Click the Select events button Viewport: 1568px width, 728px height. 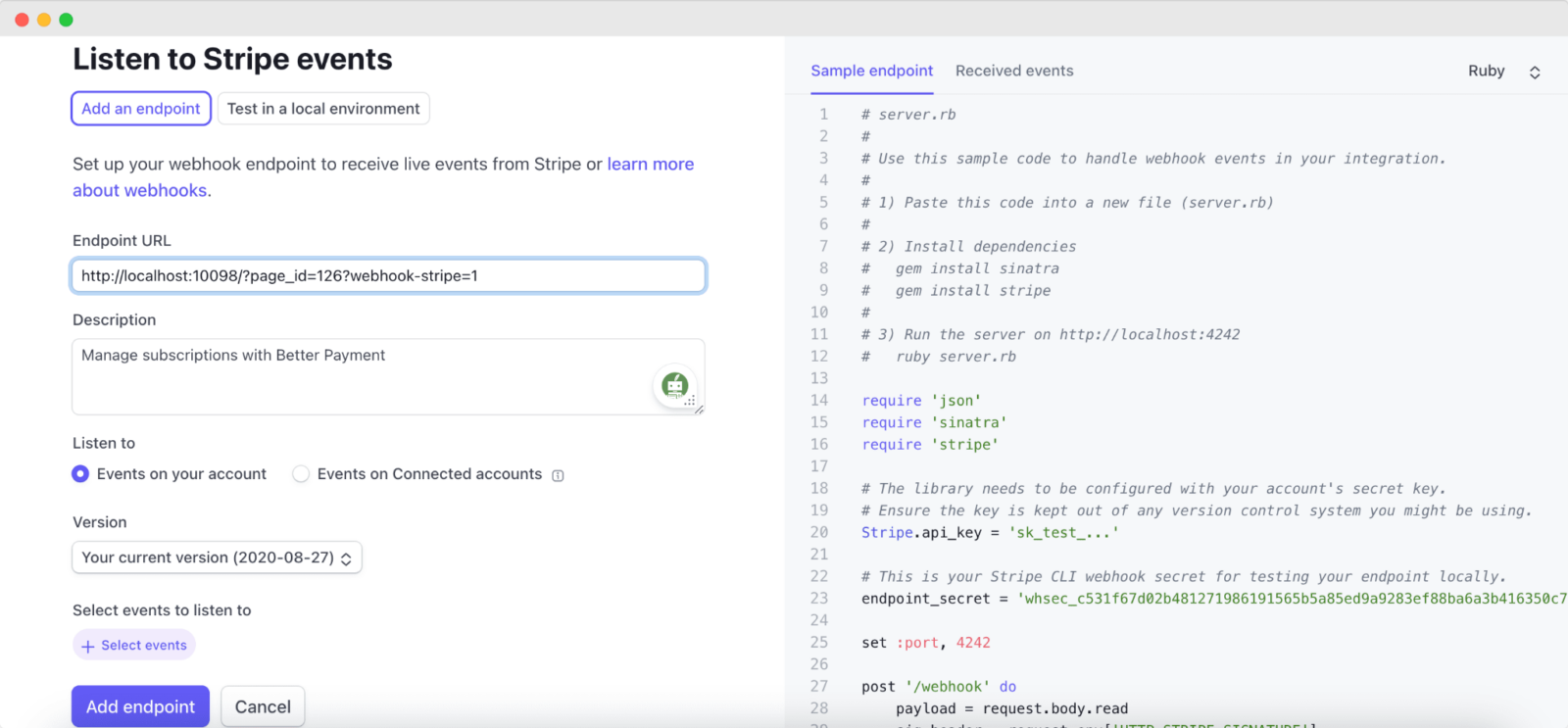tap(134, 645)
